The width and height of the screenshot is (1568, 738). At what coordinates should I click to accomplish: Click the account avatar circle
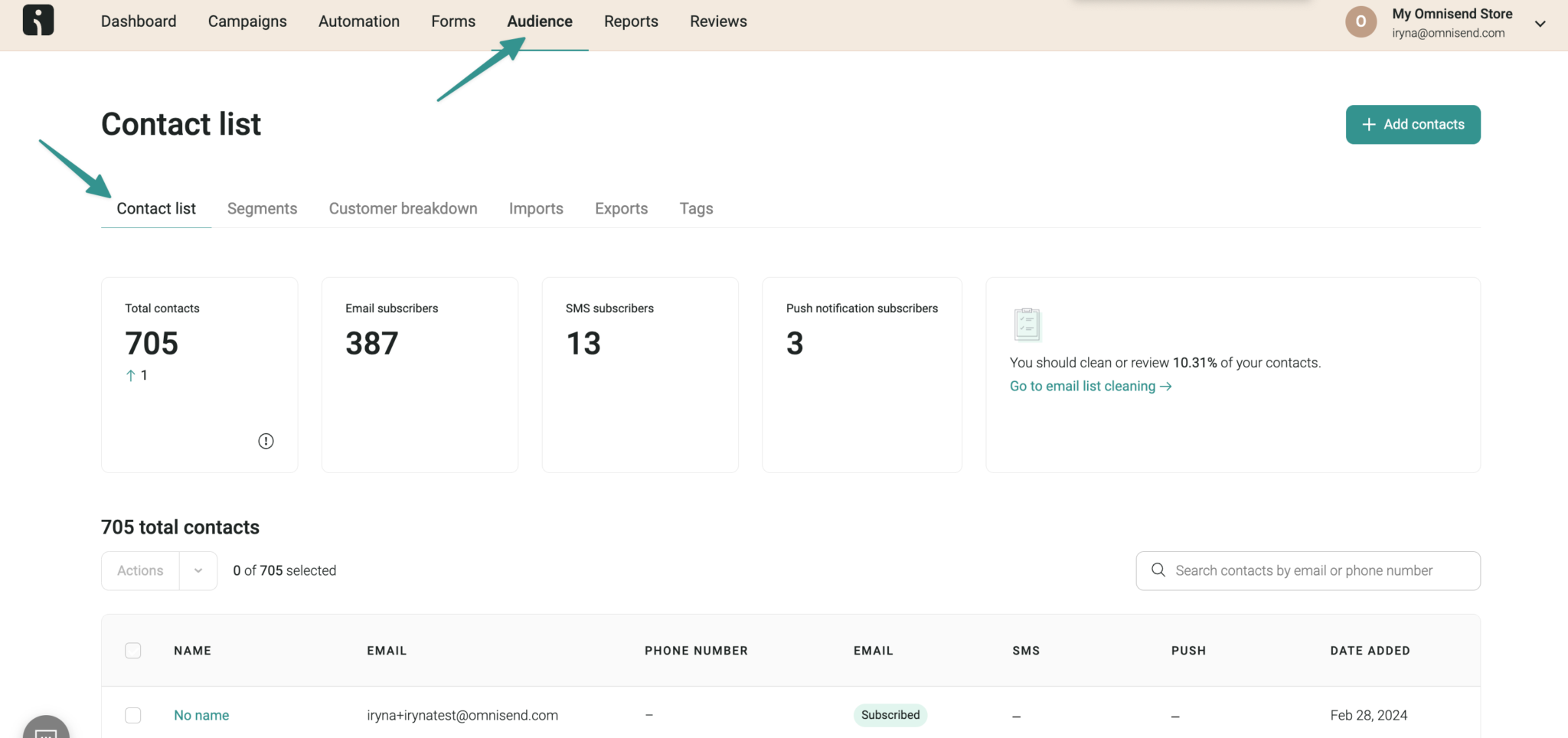1361,21
